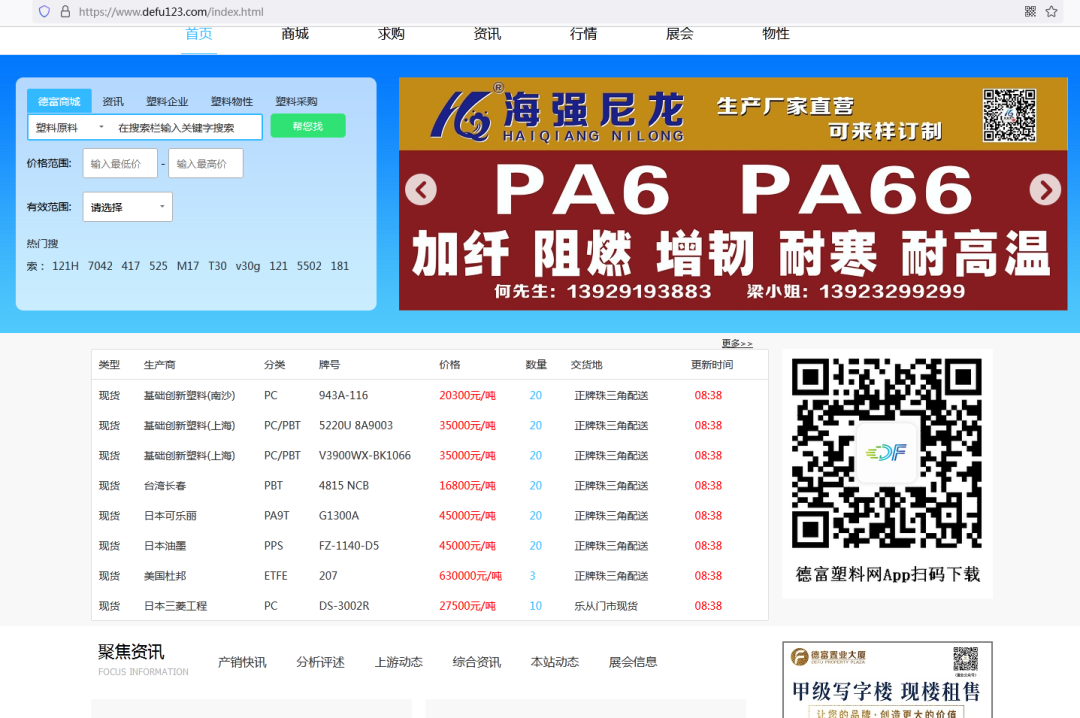This screenshot has height=718, width=1080.
Task: Click the 输入最高价 price field
Action: pyautogui.click(x=206, y=163)
